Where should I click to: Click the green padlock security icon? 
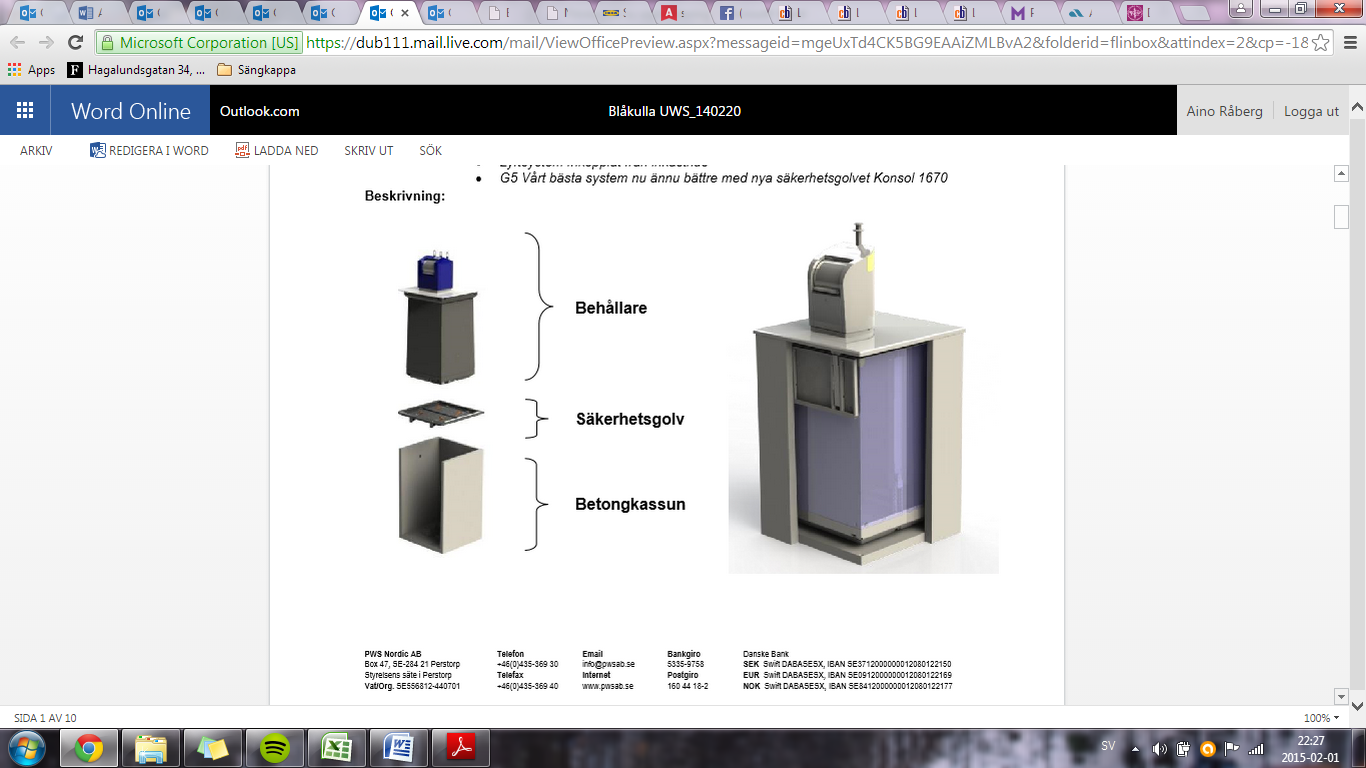[107, 43]
